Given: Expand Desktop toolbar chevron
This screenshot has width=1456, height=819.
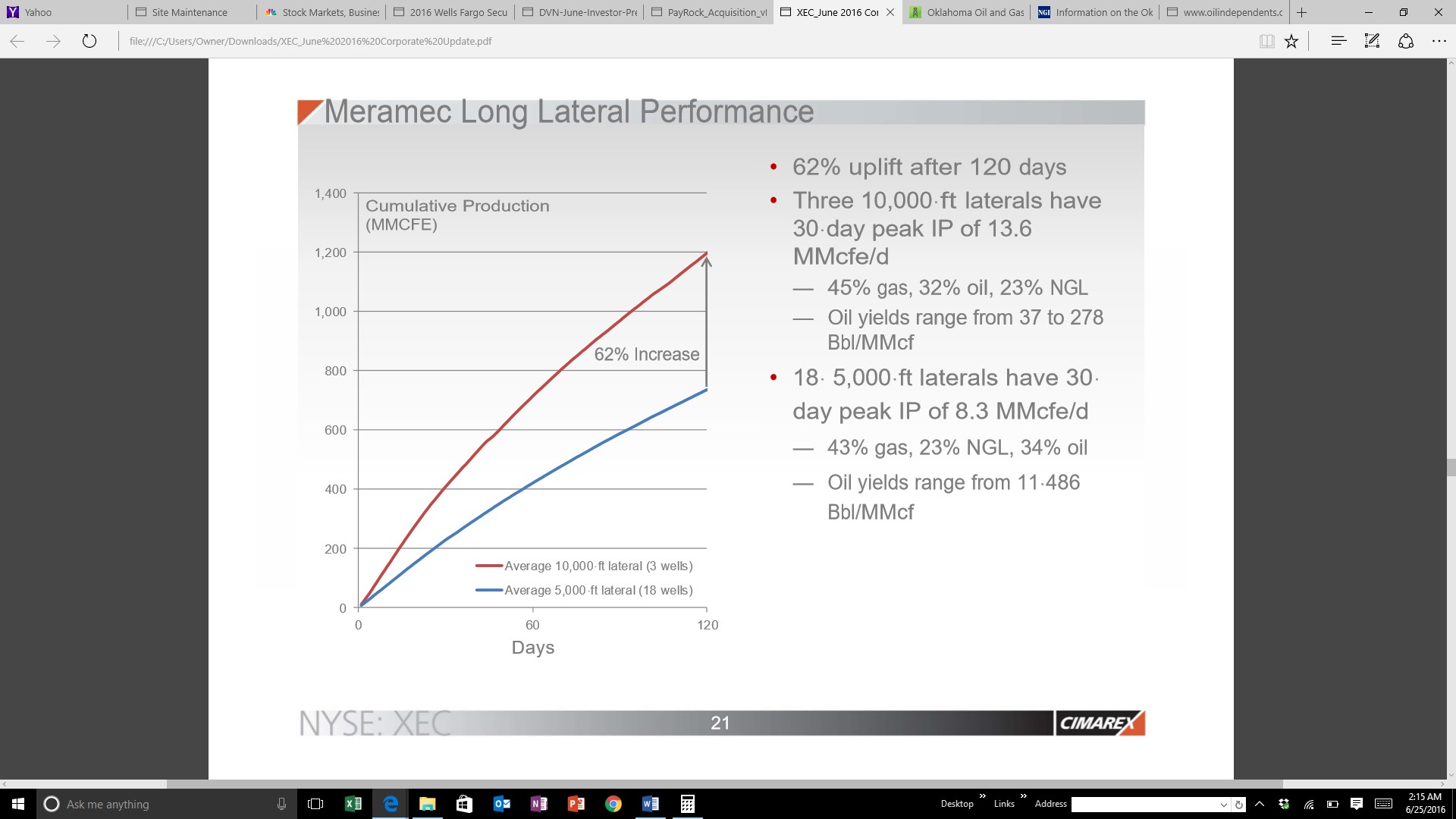Looking at the screenshot, I should [x=983, y=796].
